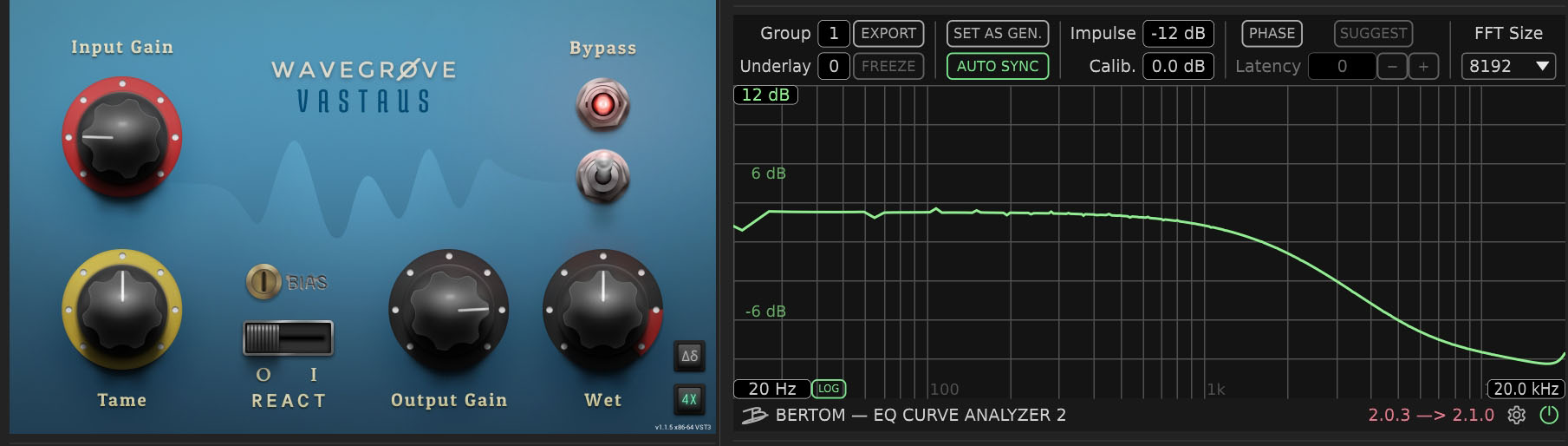This screenshot has width=1568, height=446.
Task: Increase latency with plus button
Action: (x=1423, y=66)
